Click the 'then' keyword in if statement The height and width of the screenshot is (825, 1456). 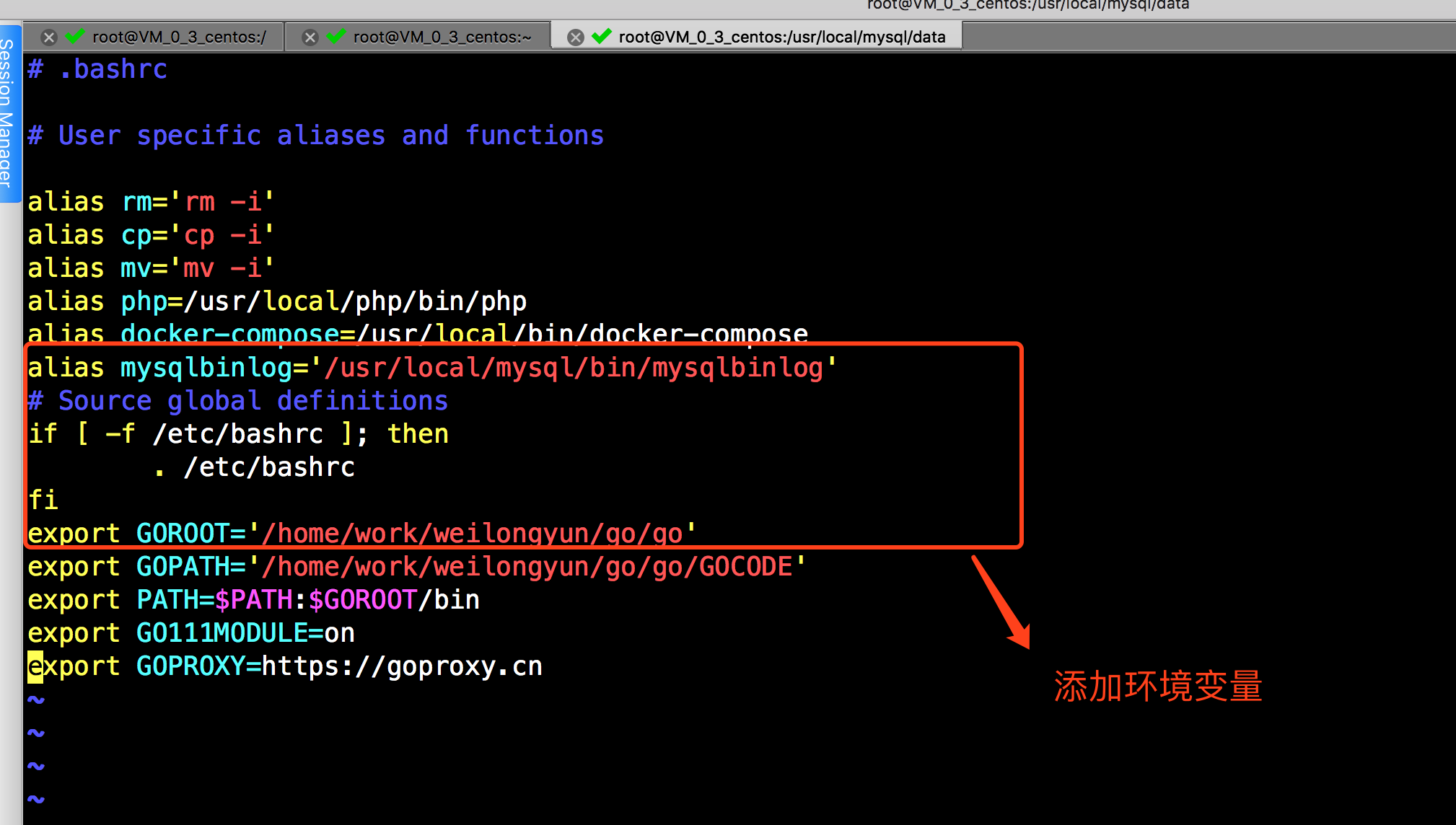[x=418, y=434]
